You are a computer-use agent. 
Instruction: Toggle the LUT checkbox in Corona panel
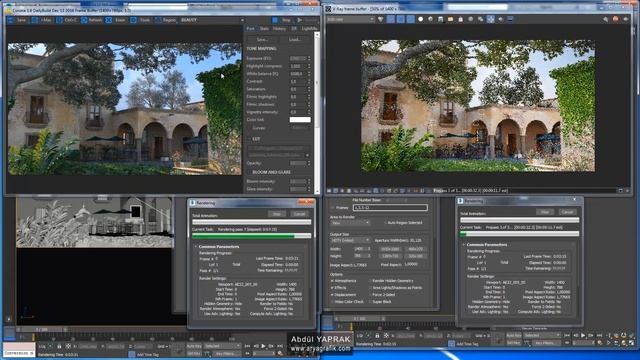point(249,139)
